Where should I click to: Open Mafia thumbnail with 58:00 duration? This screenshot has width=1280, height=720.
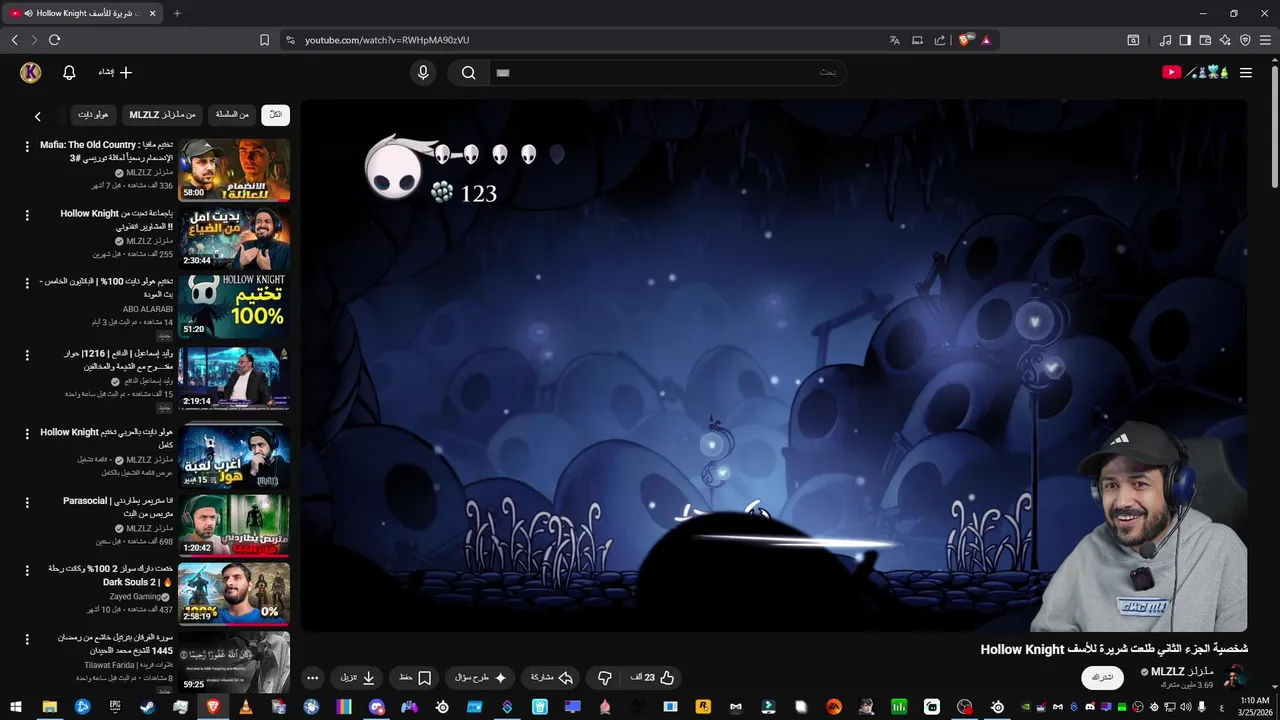(x=234, y=169)
